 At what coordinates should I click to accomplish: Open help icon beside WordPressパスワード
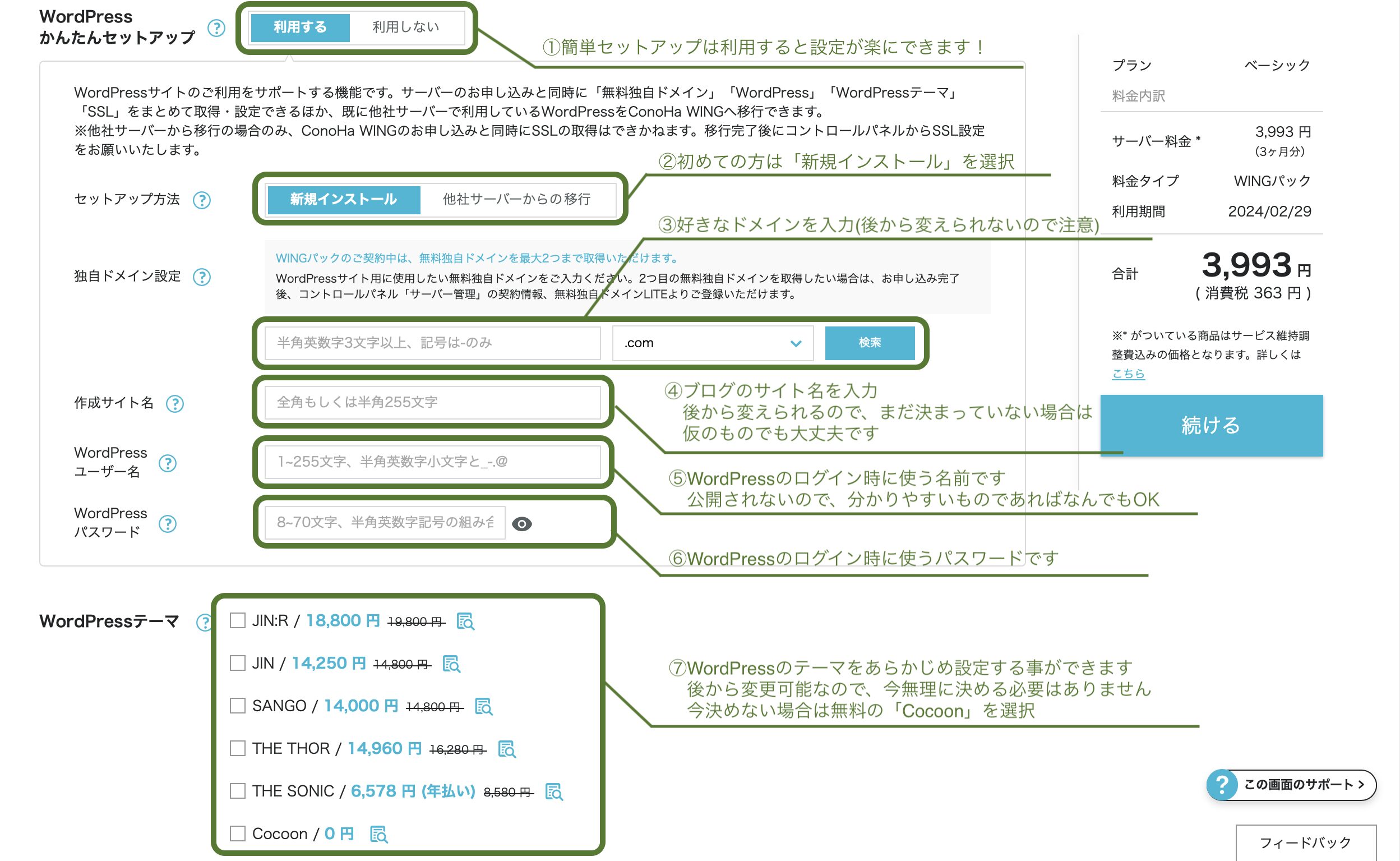click(167, 523)
